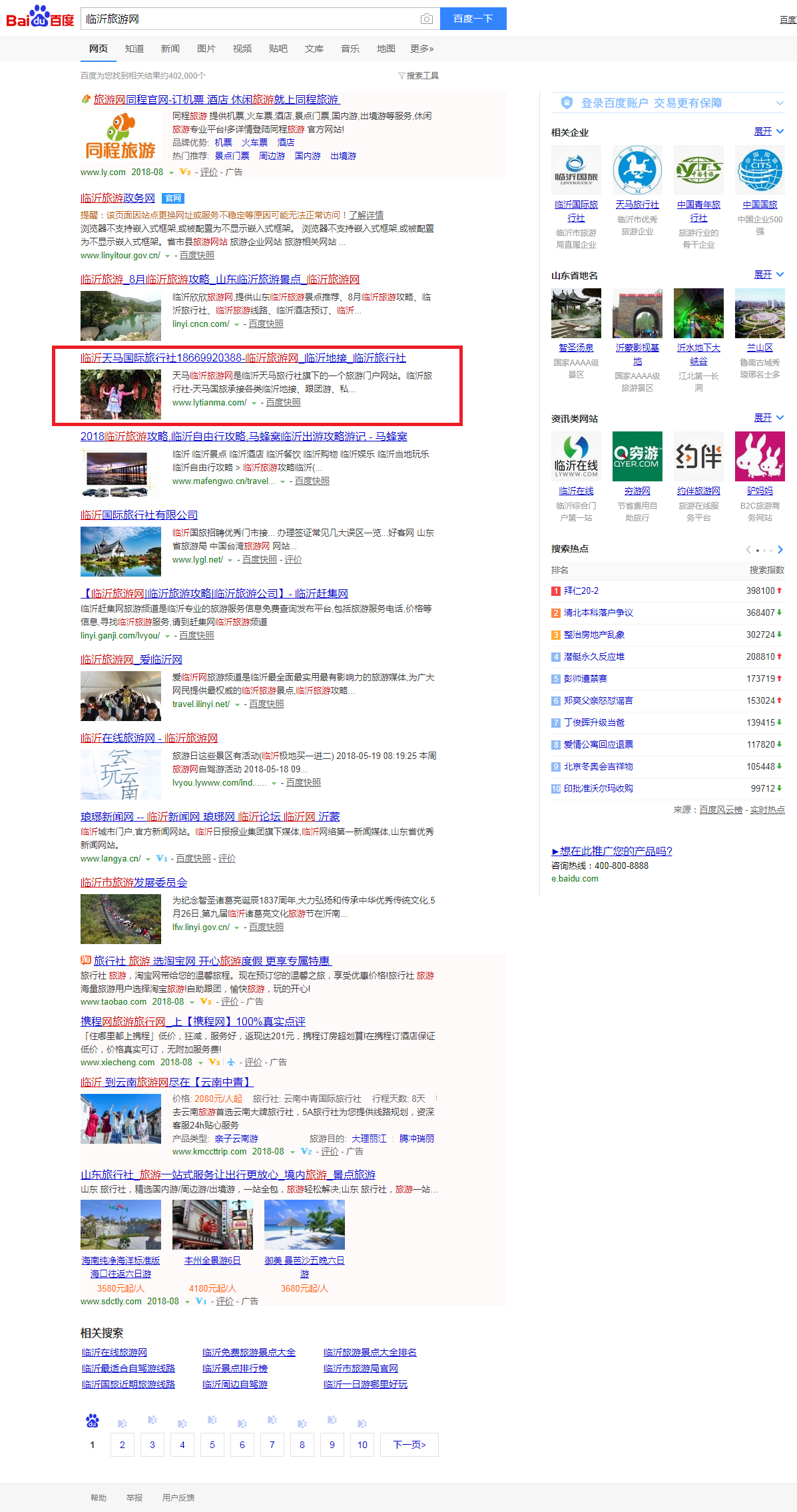
Task: Go to results page 5
Action: (x=212, y=1445)
